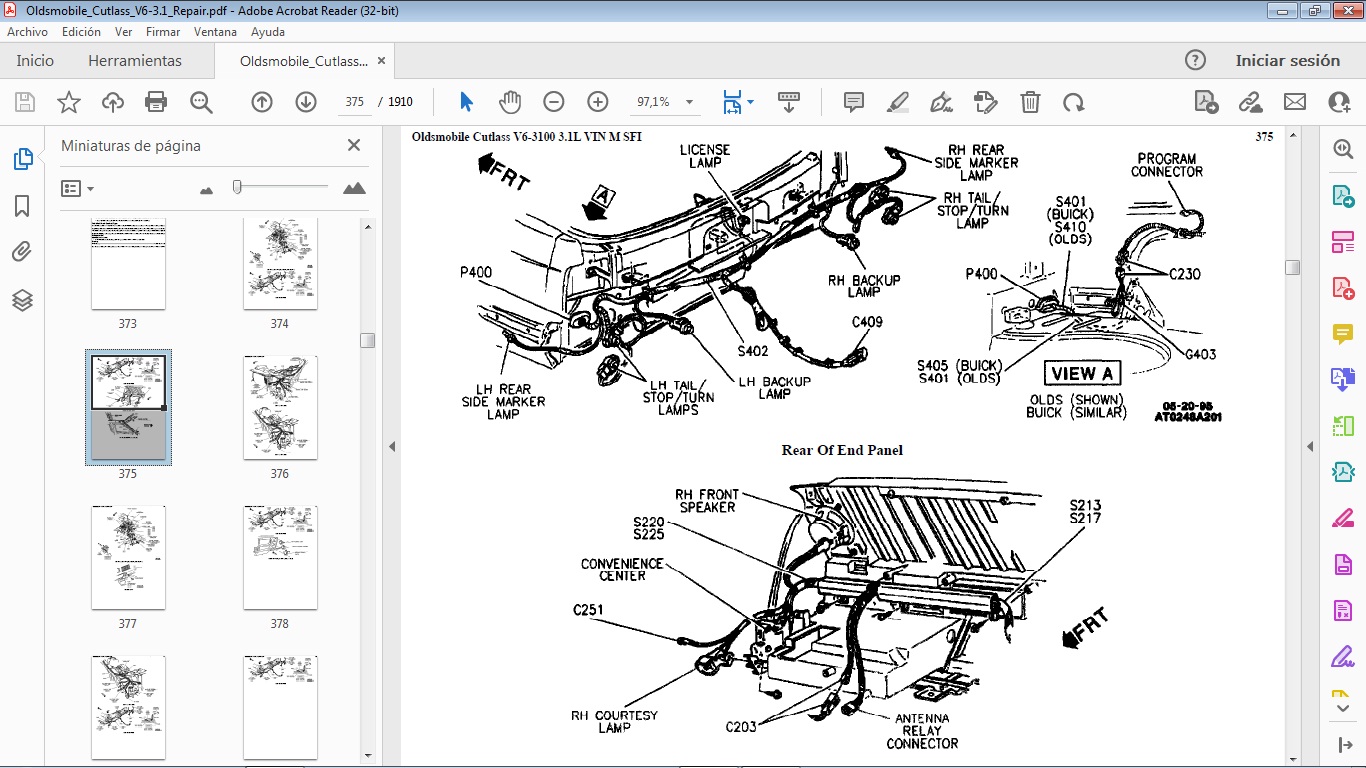The width and height of the screenshot is (1366, 768).
Task: Select page 378 thumbnail
Action: [280, 557]
